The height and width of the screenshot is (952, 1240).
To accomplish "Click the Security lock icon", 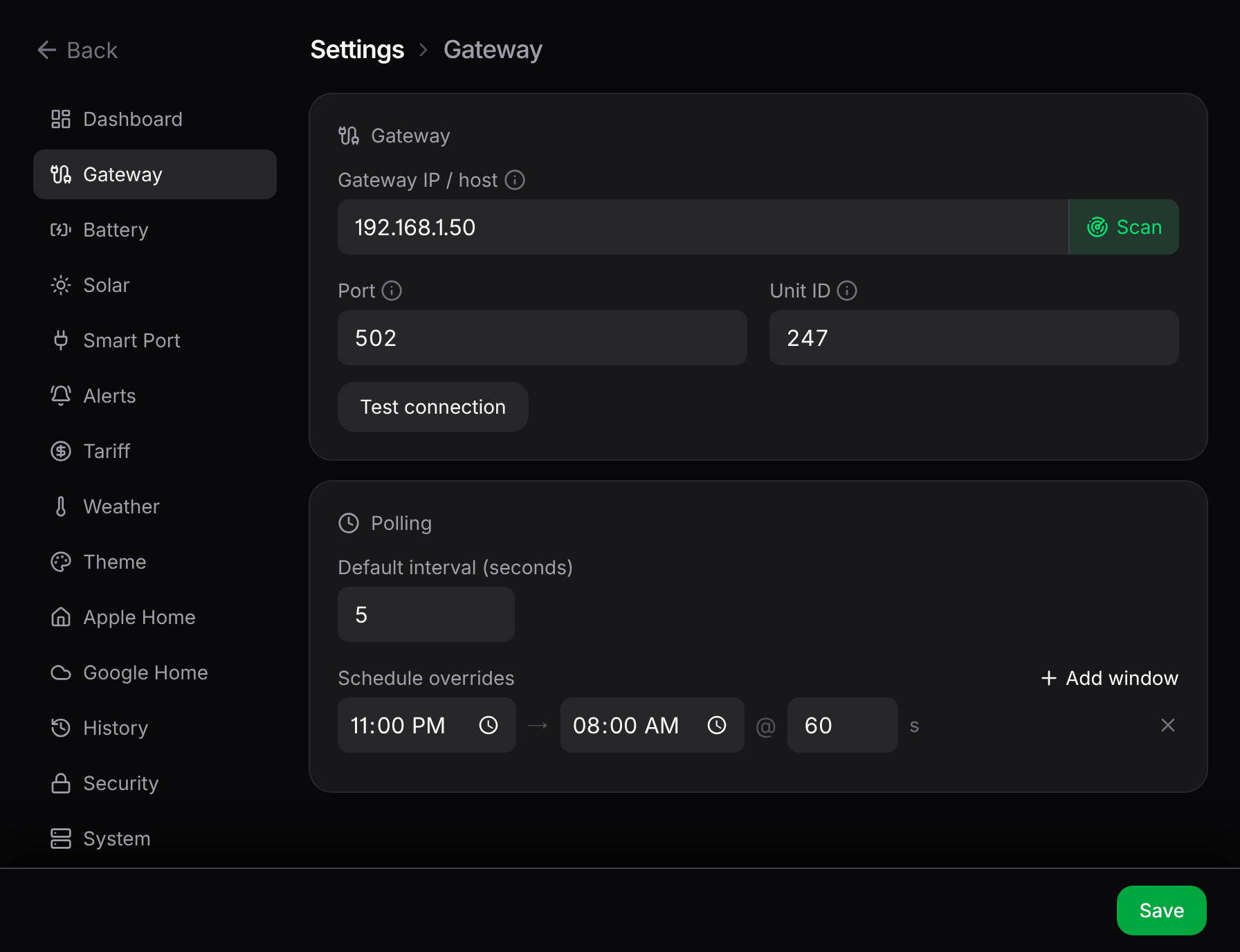I will coord(61,783).
